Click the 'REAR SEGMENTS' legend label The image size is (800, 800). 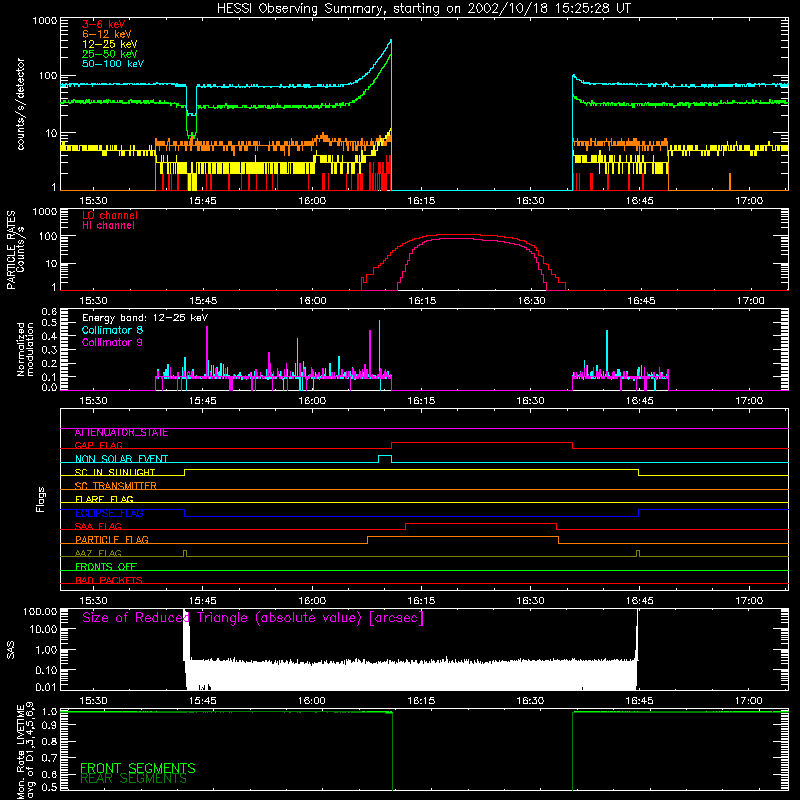click(134, 779)
